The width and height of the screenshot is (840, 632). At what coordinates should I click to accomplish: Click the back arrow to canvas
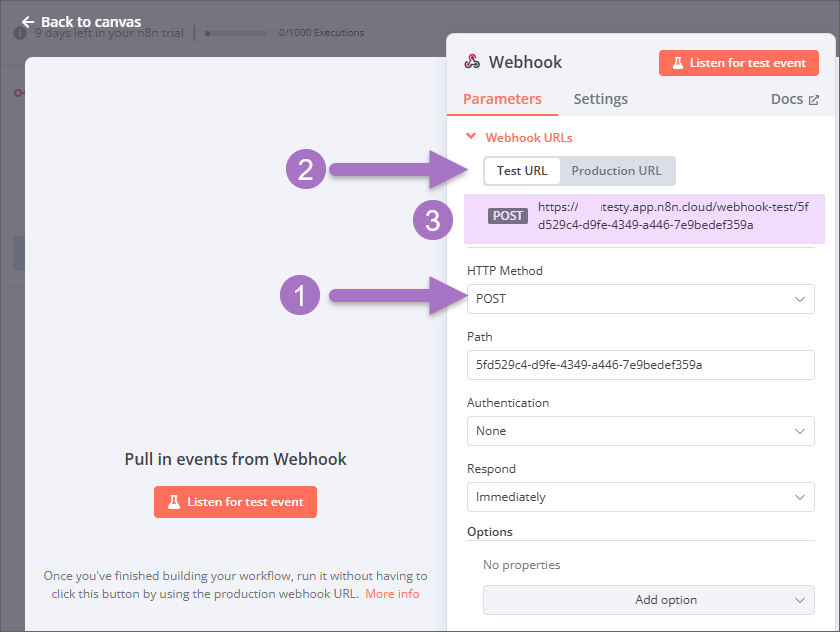[x=28, y=21]
